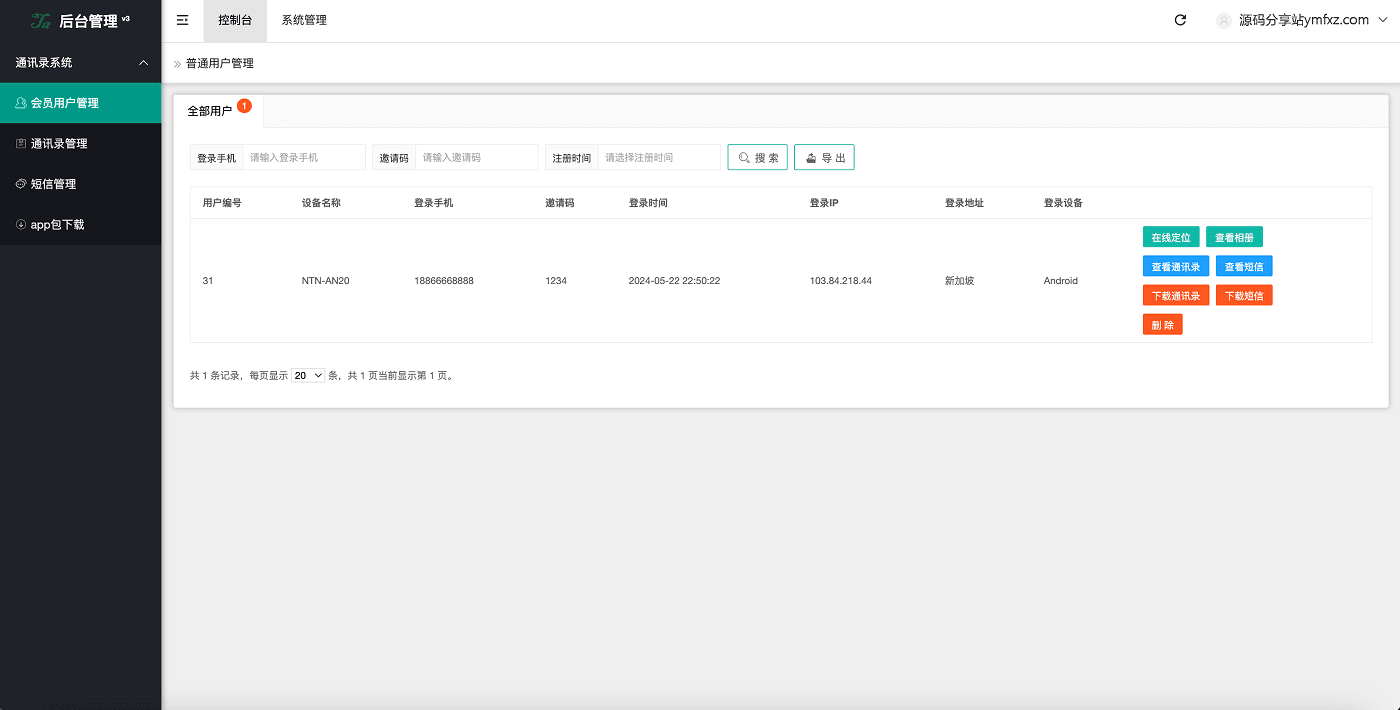This screenshot has width=1400, height=710.
Task: Select the 全部用户 tab
Action: (x=218, y=111)
